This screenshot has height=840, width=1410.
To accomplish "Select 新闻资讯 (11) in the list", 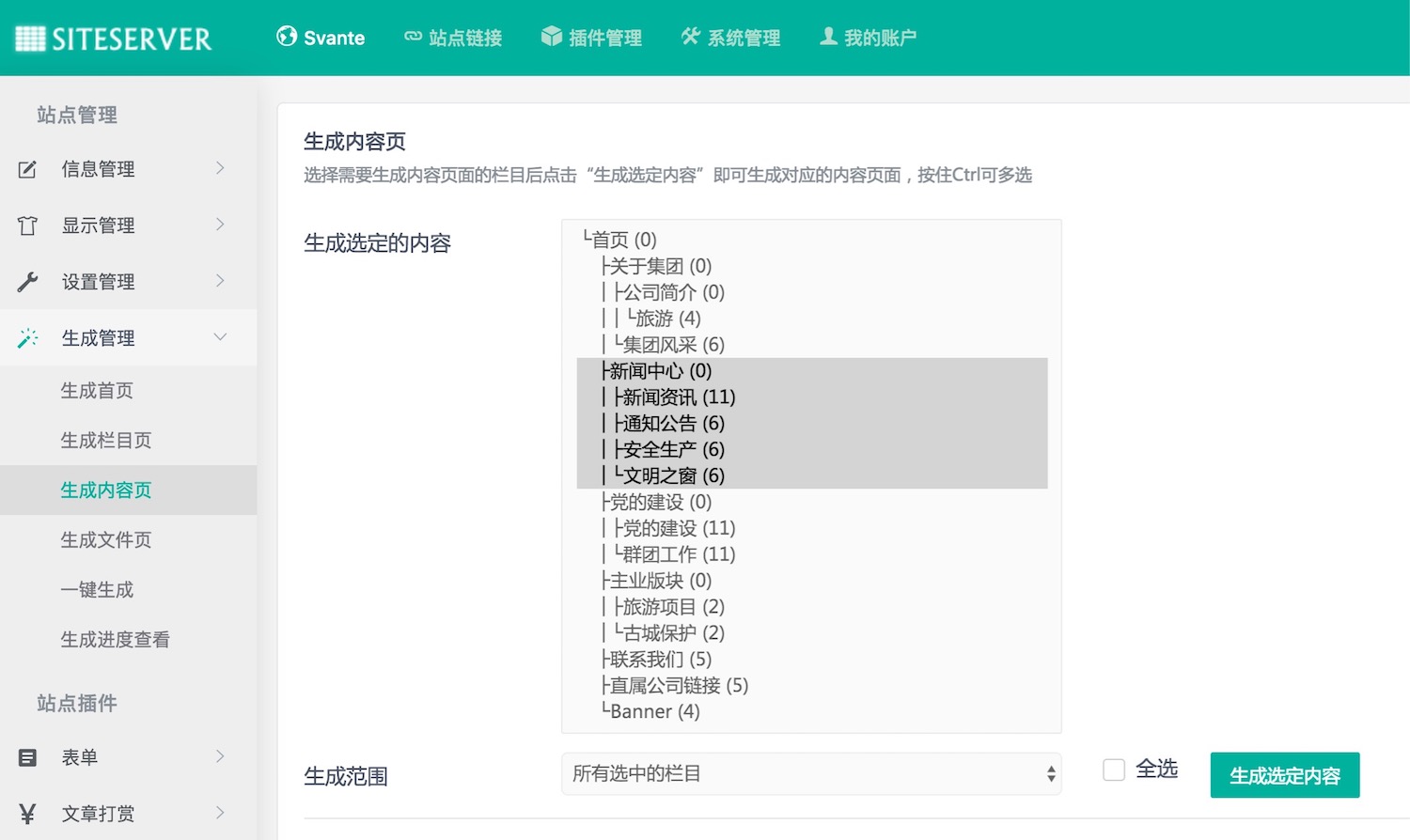I will click(x=812, y=397).
